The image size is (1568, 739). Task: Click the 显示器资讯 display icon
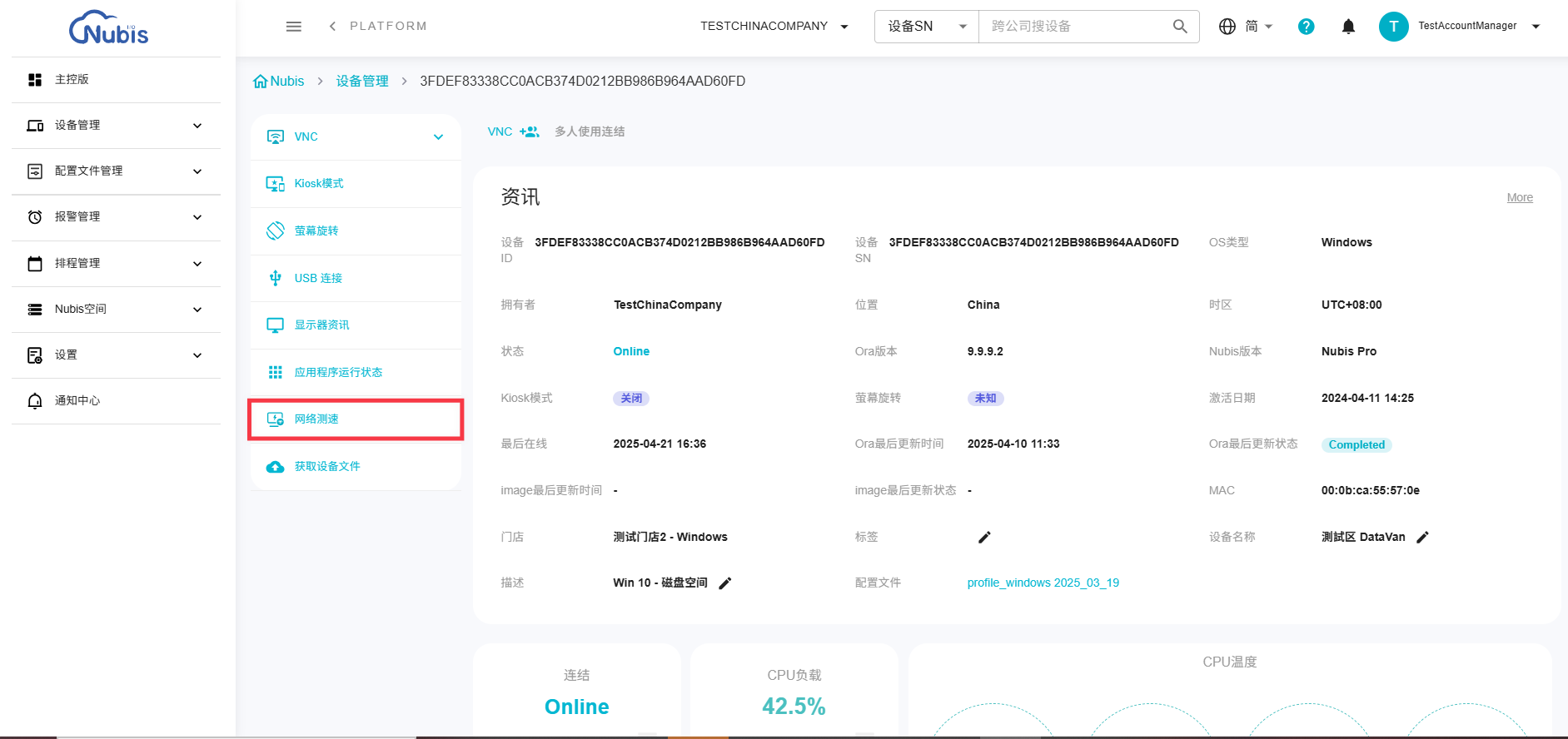coord(275,325)
